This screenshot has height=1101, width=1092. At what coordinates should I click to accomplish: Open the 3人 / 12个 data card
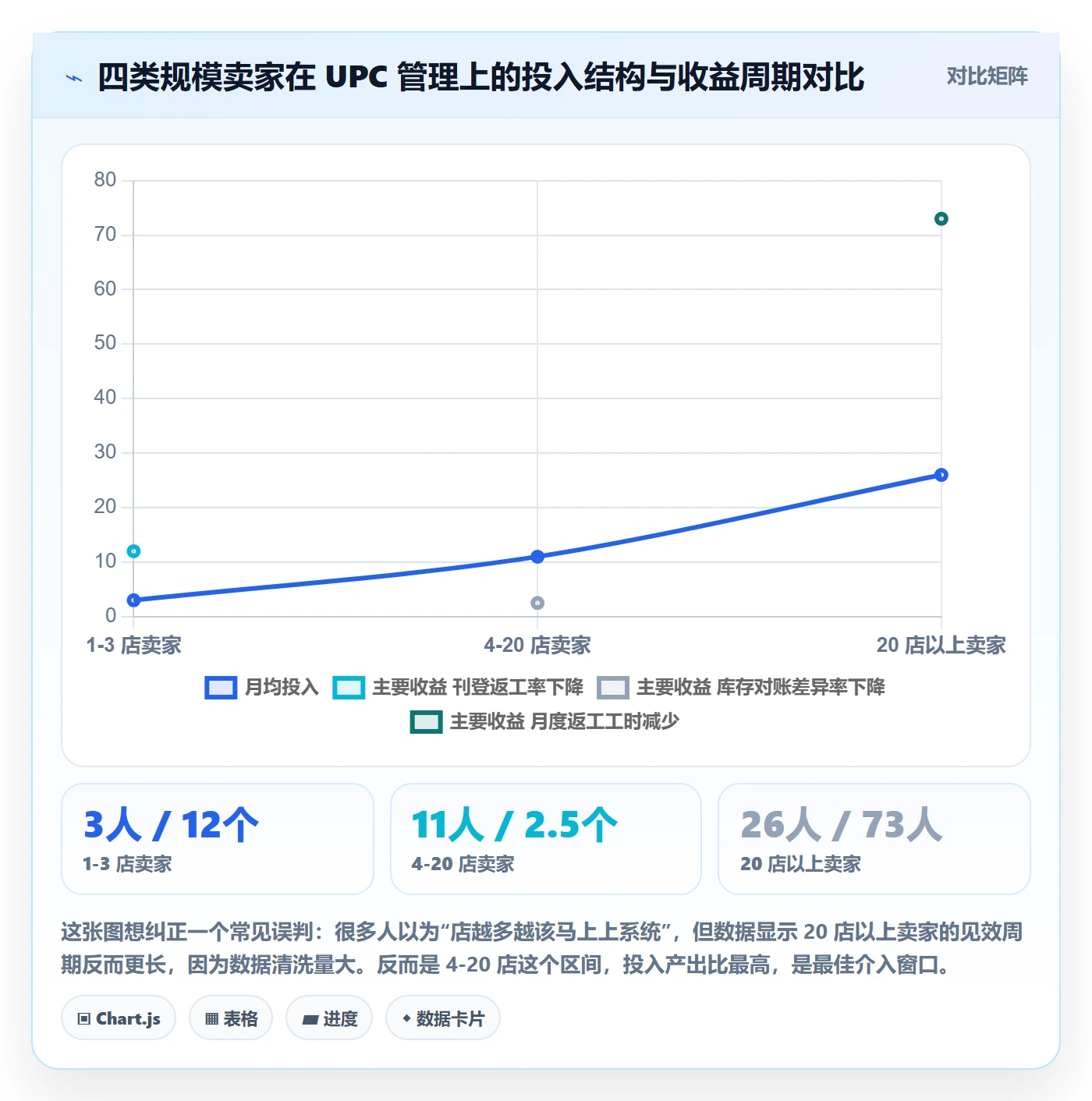218,839
